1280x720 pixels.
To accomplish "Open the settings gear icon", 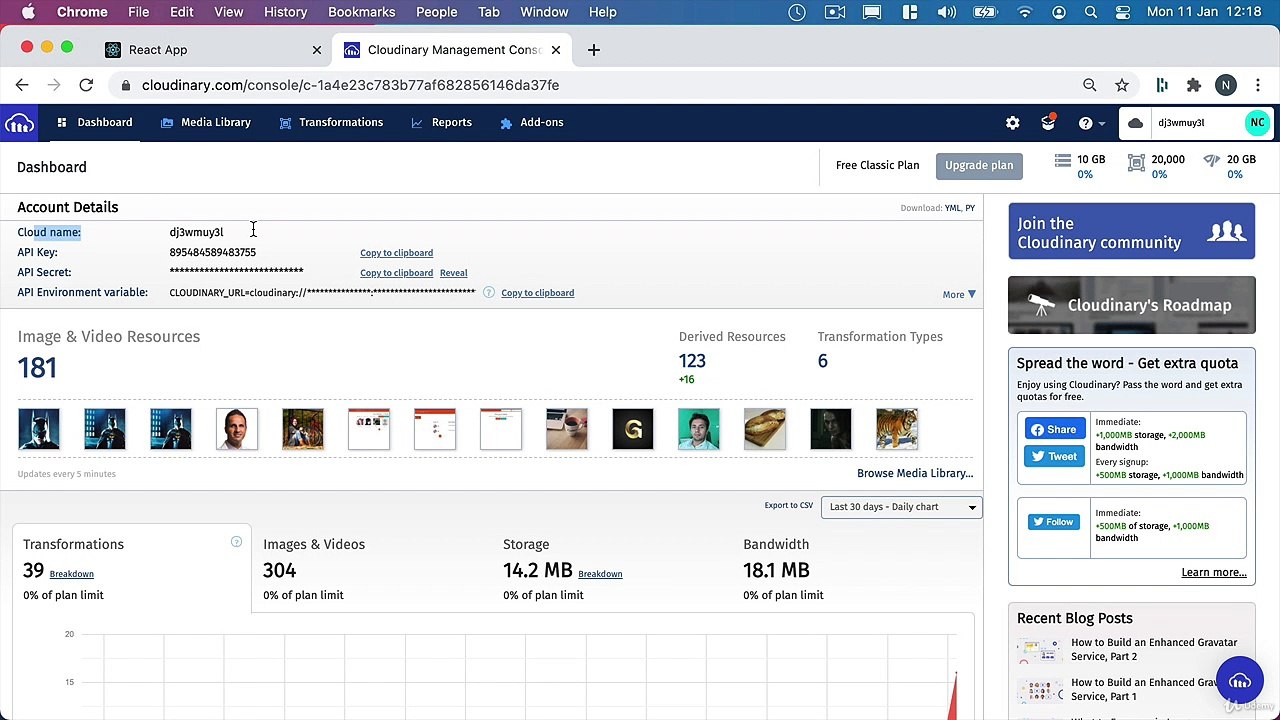I will pos(1013,123).
